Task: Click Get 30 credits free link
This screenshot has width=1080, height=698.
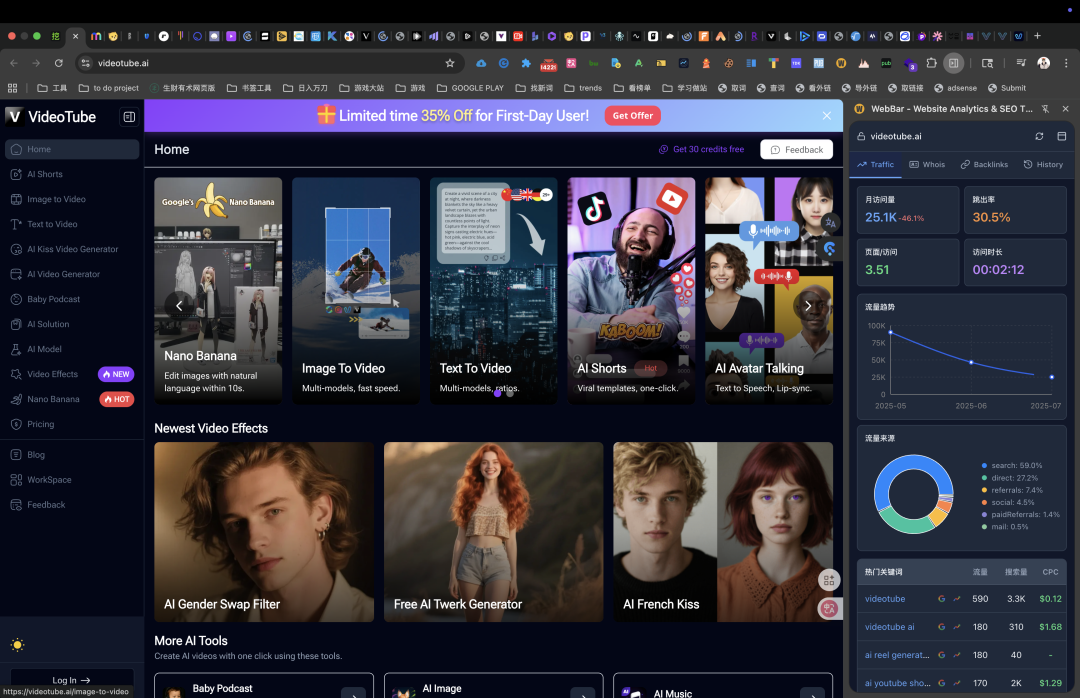Action: coord(701,150)
